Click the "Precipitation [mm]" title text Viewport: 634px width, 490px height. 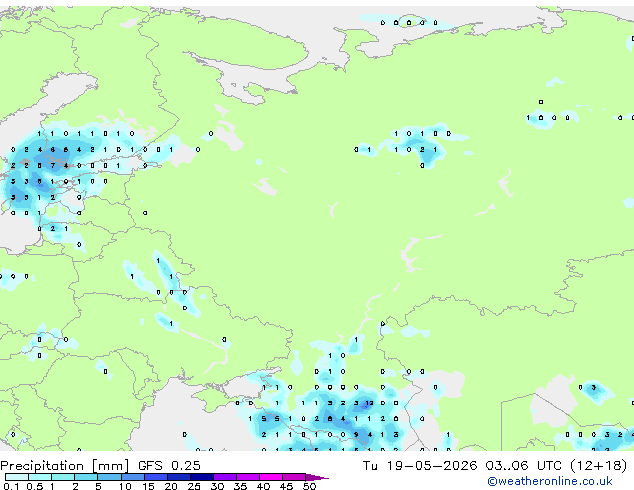click(x=65, y=466)
